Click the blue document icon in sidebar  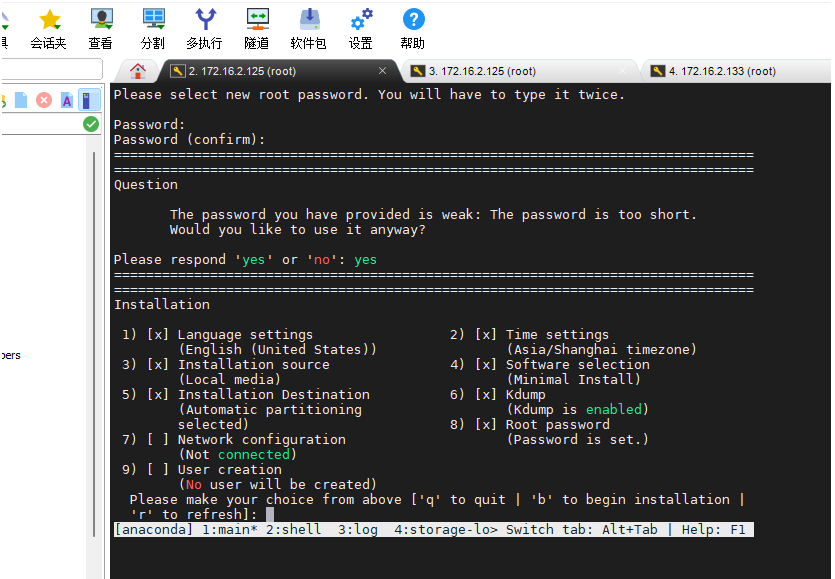22,100
